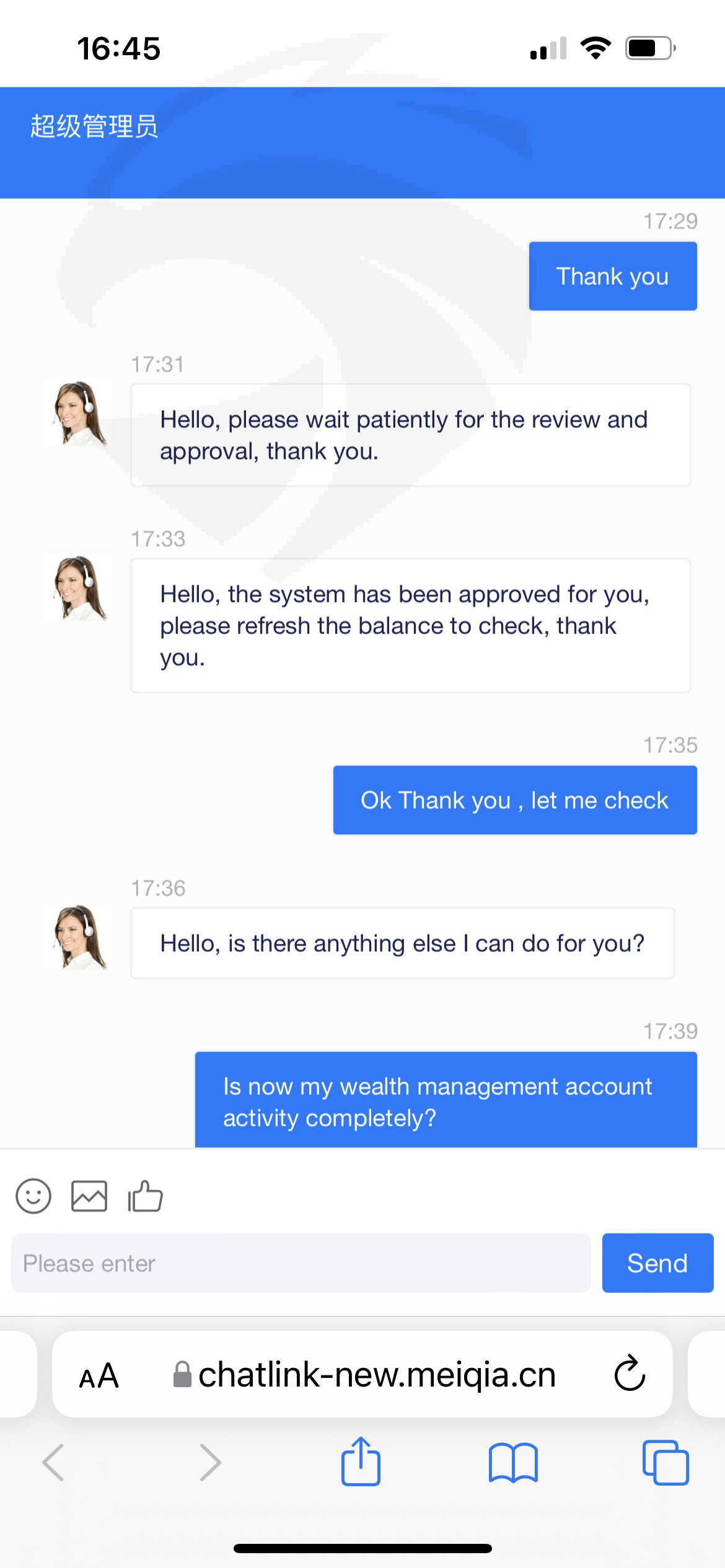725x1568 pixels.
Task: Tap the agent avatar beside the 17:31 message
Action: (x=79, y=413)
